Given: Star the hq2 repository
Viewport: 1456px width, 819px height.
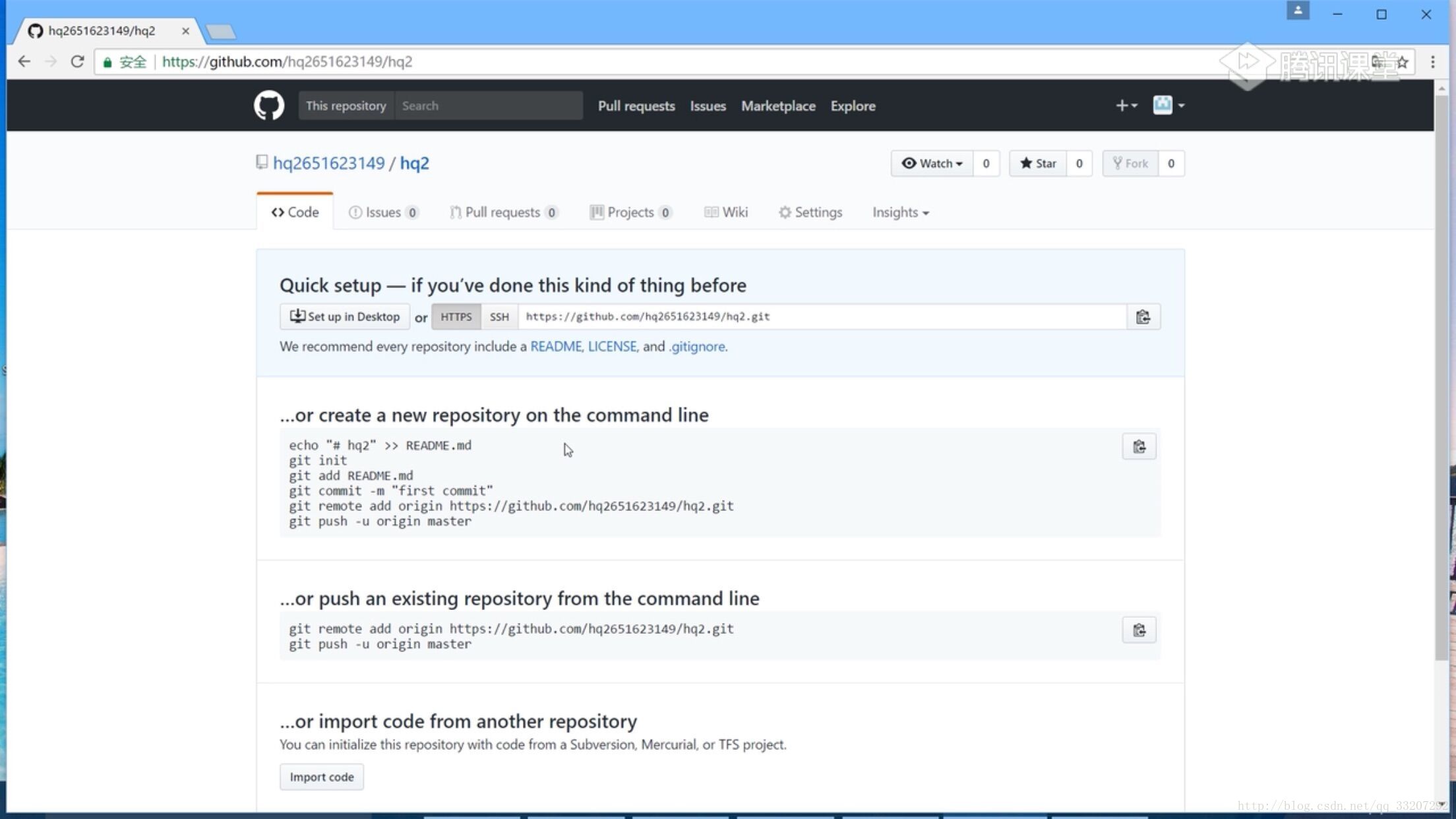Looking at the screenshot, I should pos(1038,164).
